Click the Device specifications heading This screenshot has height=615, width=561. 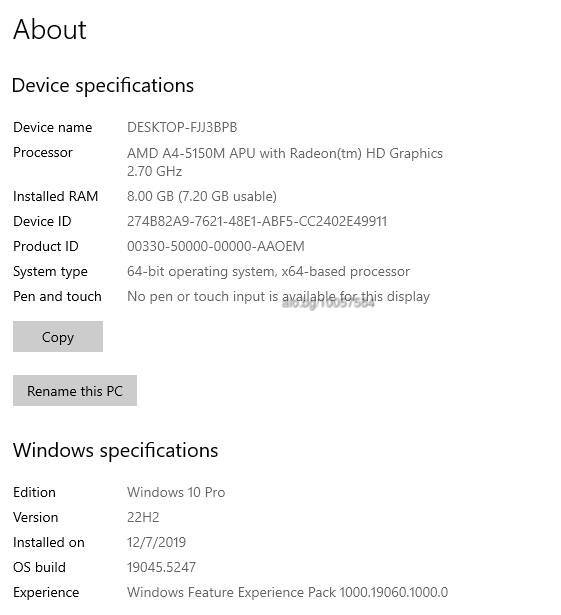[x=103, y=86]
